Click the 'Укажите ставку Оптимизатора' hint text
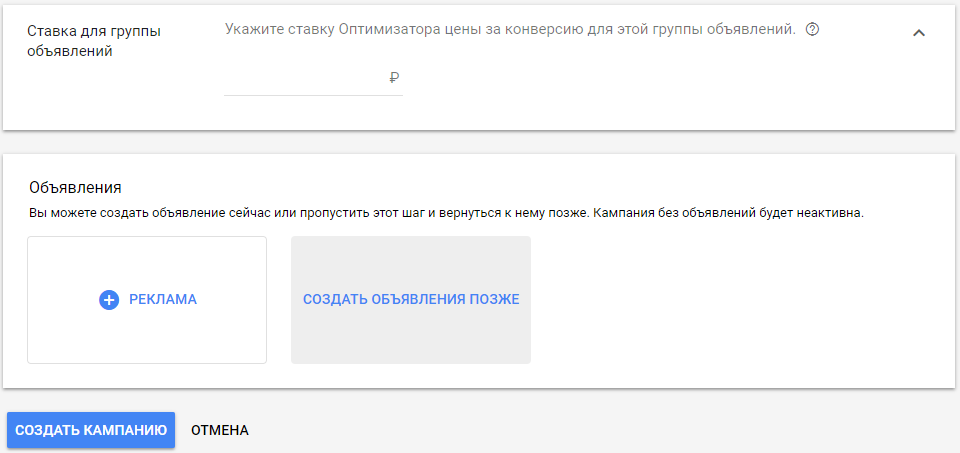Viewport: 960px width, 453px height. tap(511, 29)
